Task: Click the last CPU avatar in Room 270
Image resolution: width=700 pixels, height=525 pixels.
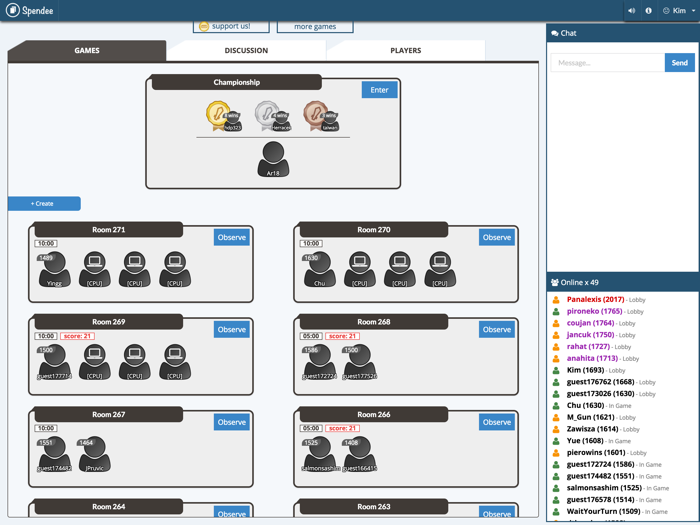Action: click(x=440, y=269)
